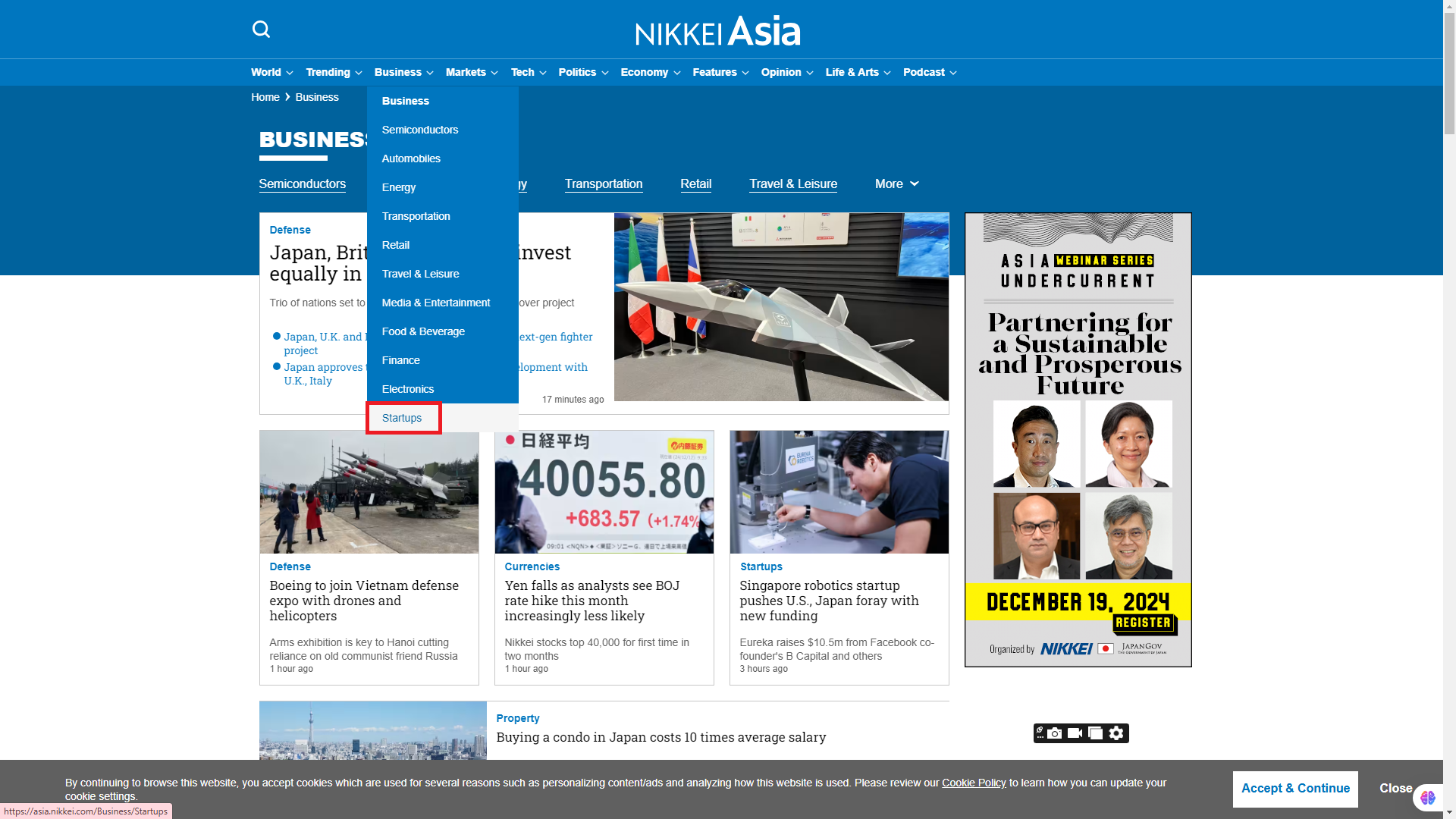The image size is (1456, 819).
Task: Click the Travel & Leisure category link
Action: coord(793,184)
